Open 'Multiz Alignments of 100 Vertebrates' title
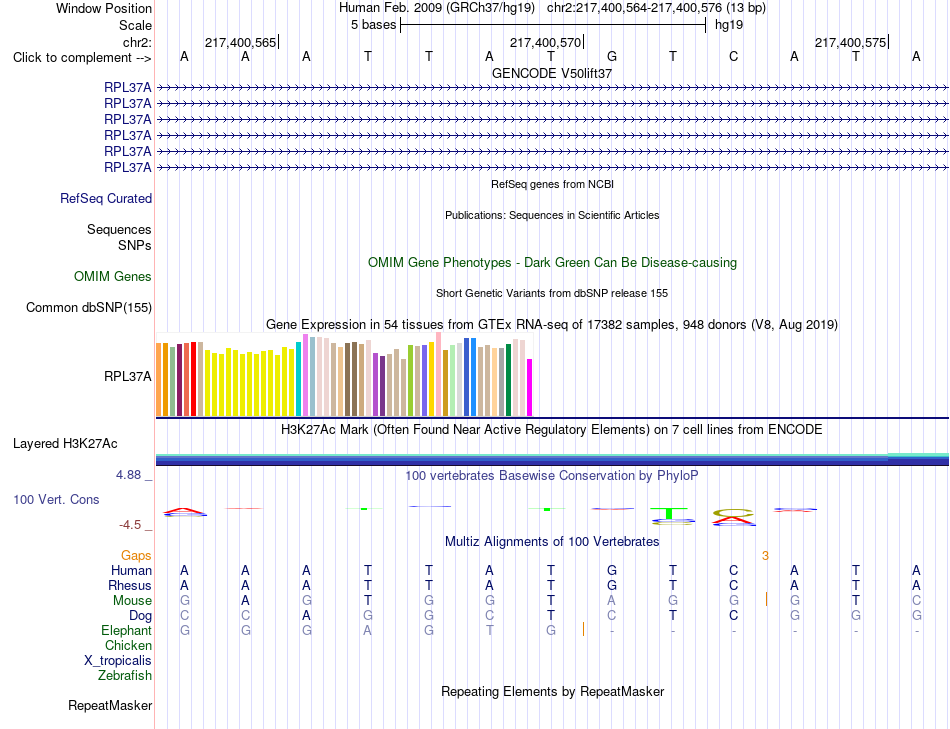This screenshot has height=729, width=950. point(552,542)
